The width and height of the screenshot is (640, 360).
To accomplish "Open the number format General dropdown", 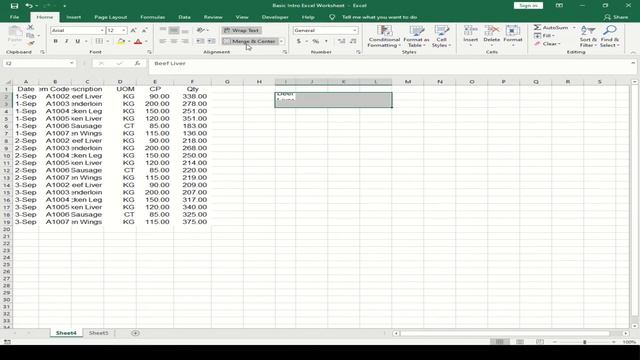I will point(354,30).
